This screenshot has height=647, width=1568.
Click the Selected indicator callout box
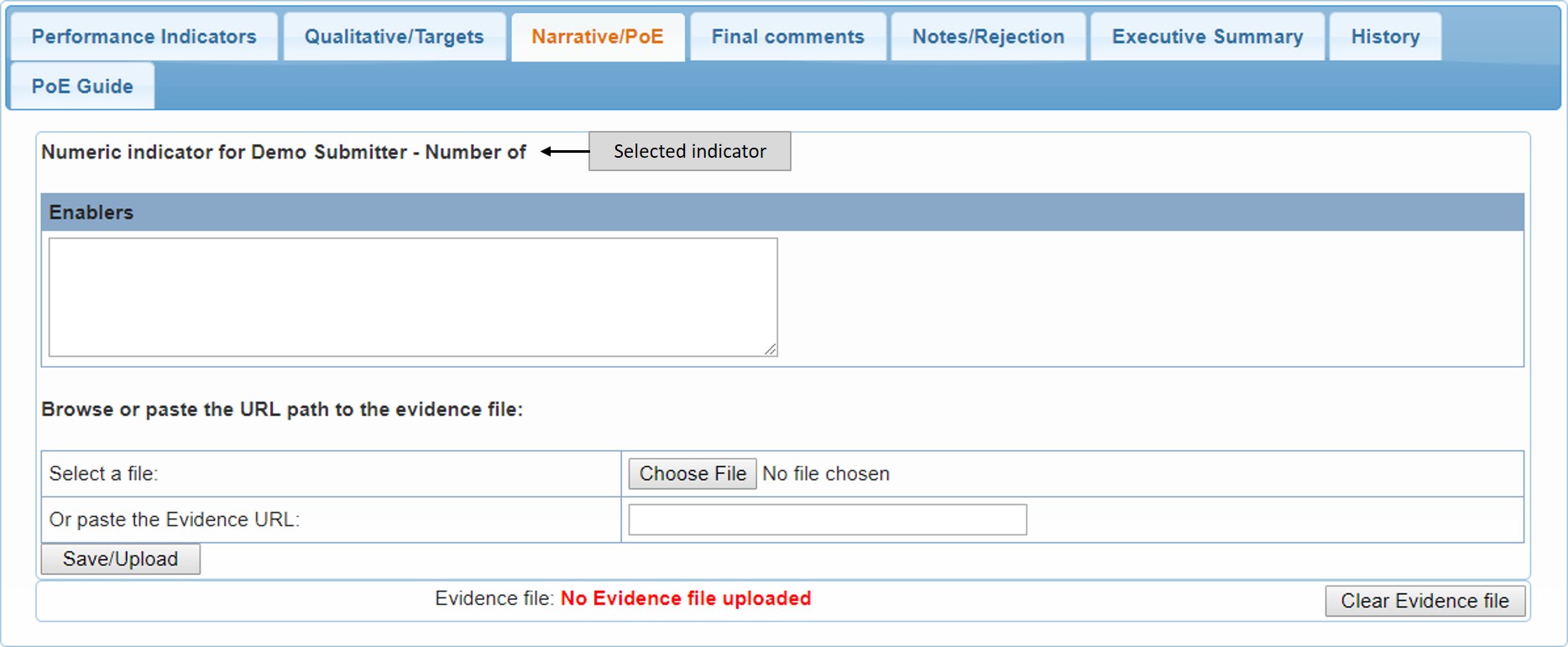click(x=689, y=151)
